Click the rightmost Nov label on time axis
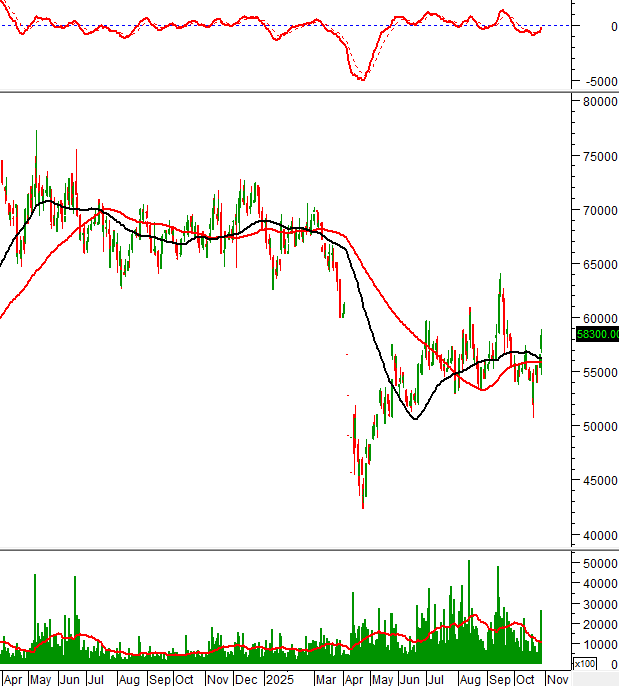The image size is (619, 686). coord(557,679)
